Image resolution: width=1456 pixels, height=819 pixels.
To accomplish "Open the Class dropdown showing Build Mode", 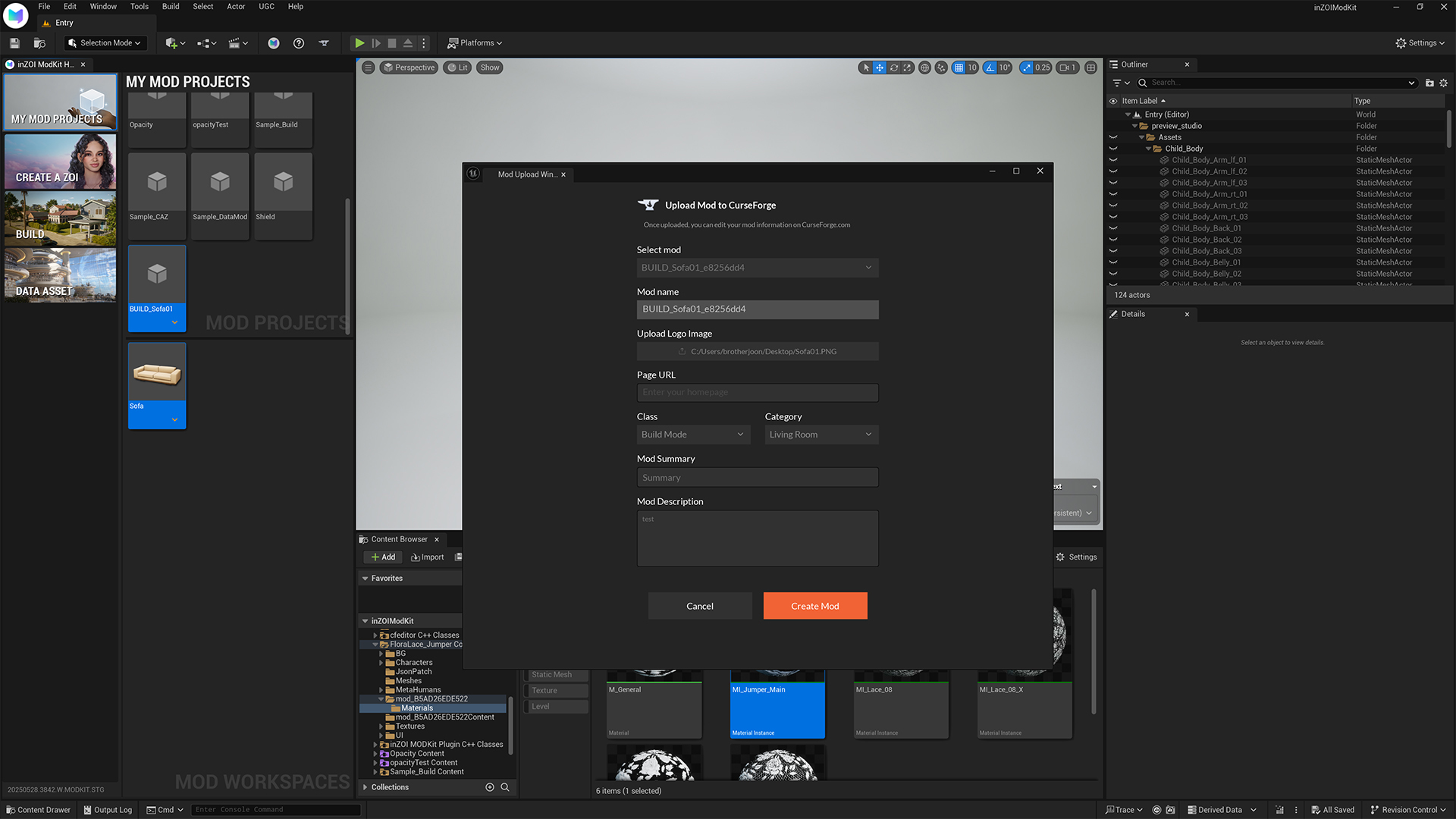I will (693, 434).
